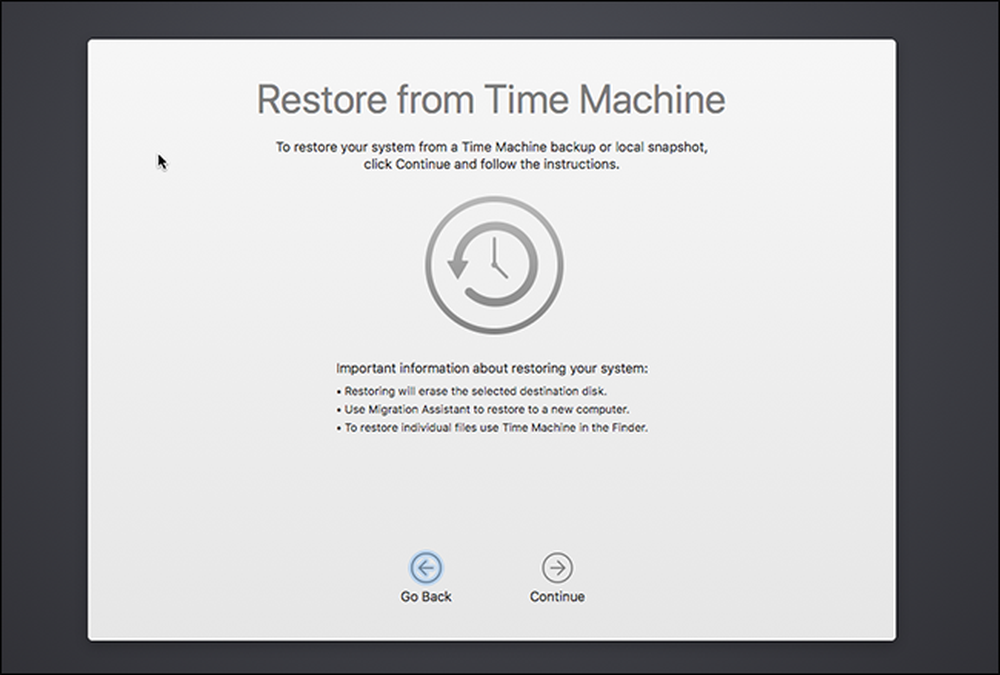Screen dimensions: 1000x675
Task: Click the Continue arrow icon
Action: (557, 567)
